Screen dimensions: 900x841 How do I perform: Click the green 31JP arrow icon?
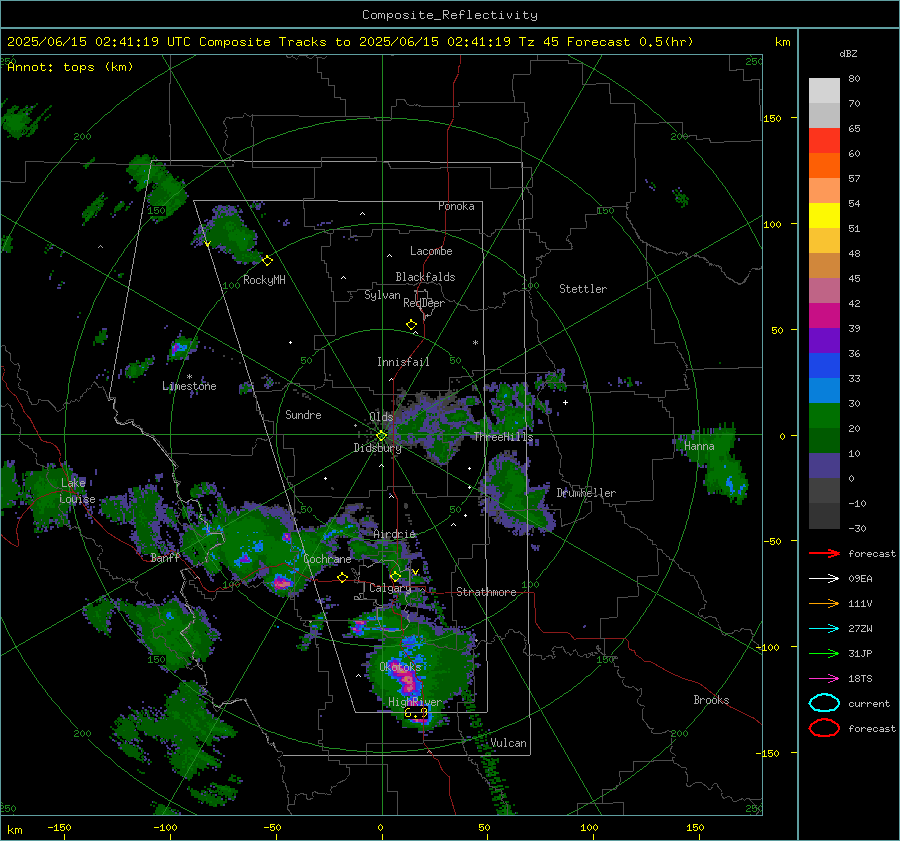click(x=824, y=653)
